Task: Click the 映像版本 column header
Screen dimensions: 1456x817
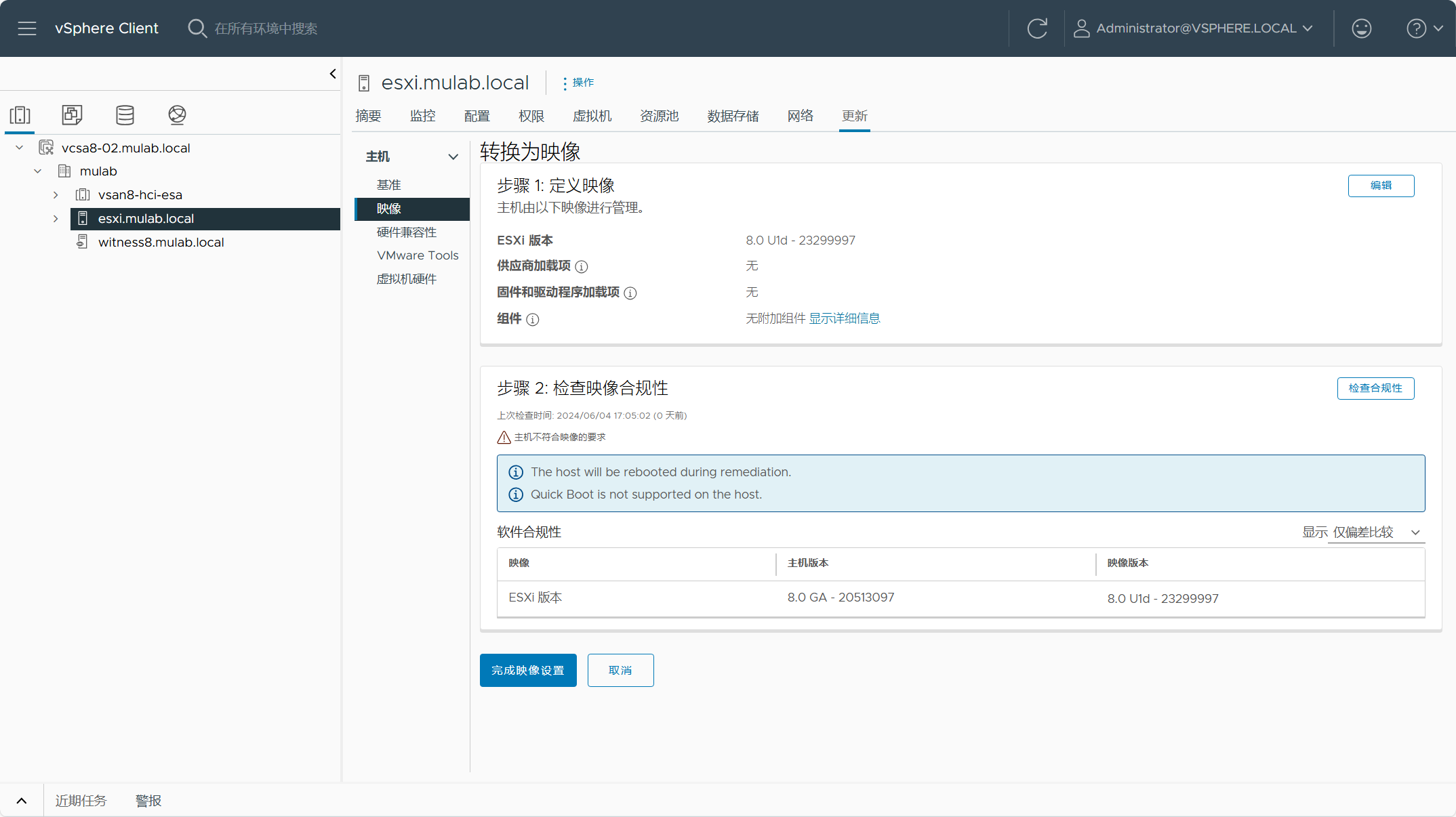Action: tap(1128, 563)
